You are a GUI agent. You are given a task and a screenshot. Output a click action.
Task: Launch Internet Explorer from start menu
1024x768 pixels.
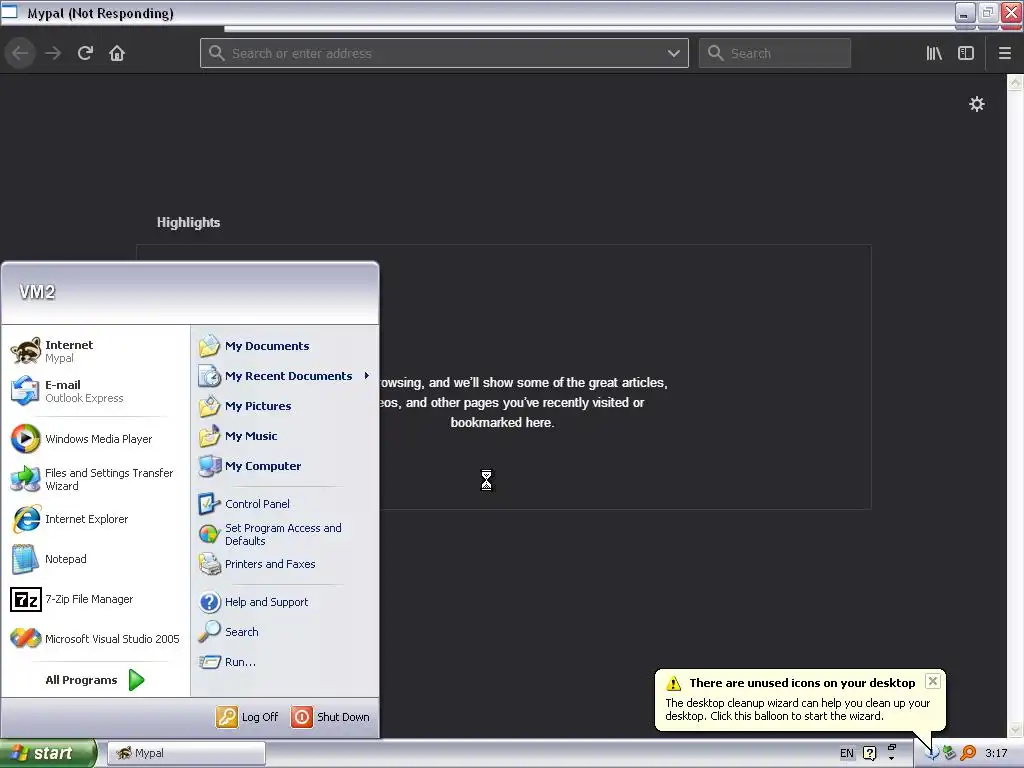click(x=95, y=519)
